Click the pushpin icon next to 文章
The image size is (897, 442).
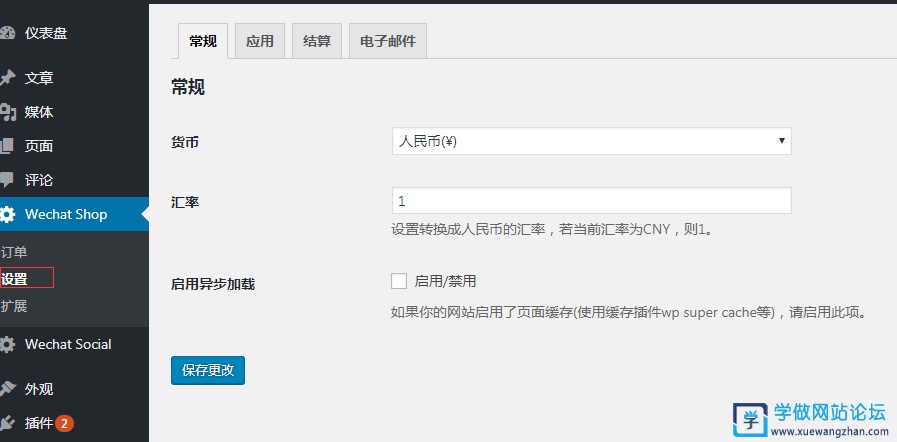7,78
